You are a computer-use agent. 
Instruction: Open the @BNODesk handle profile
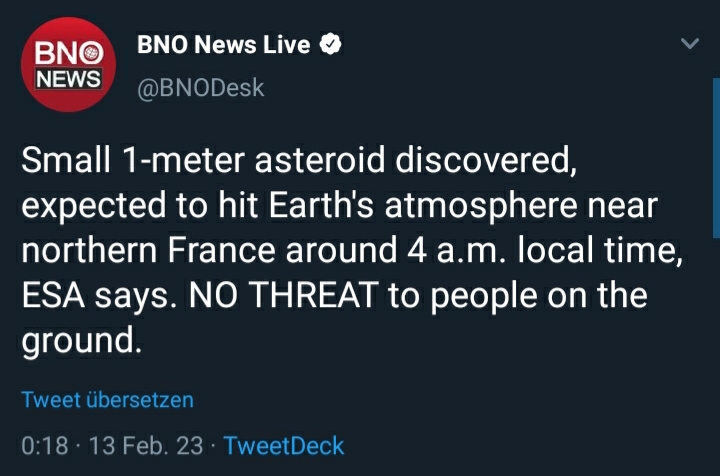[x=200, y=88]
